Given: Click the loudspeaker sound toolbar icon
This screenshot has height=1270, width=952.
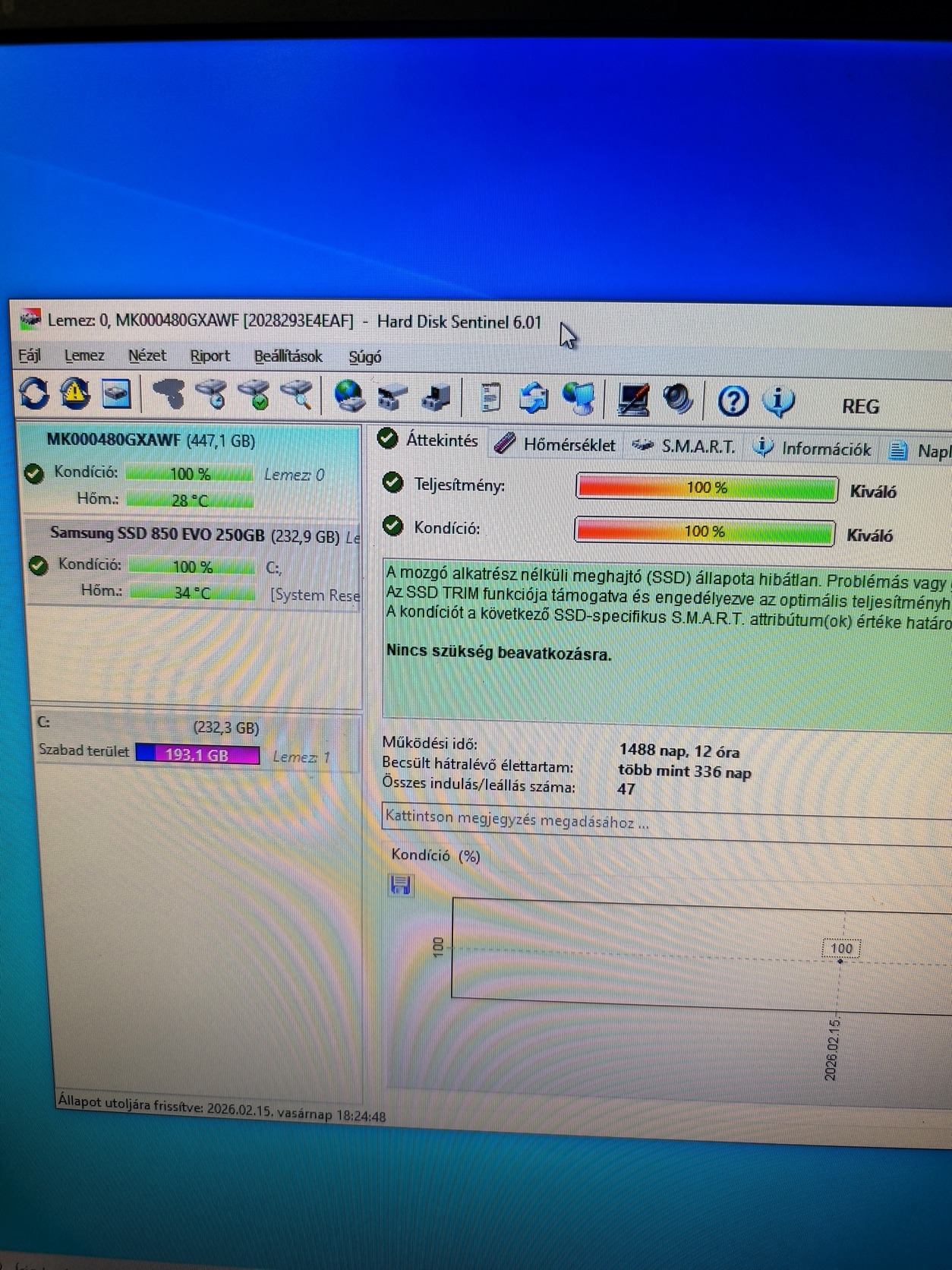Looking at the screenshot, I should 678,400.
